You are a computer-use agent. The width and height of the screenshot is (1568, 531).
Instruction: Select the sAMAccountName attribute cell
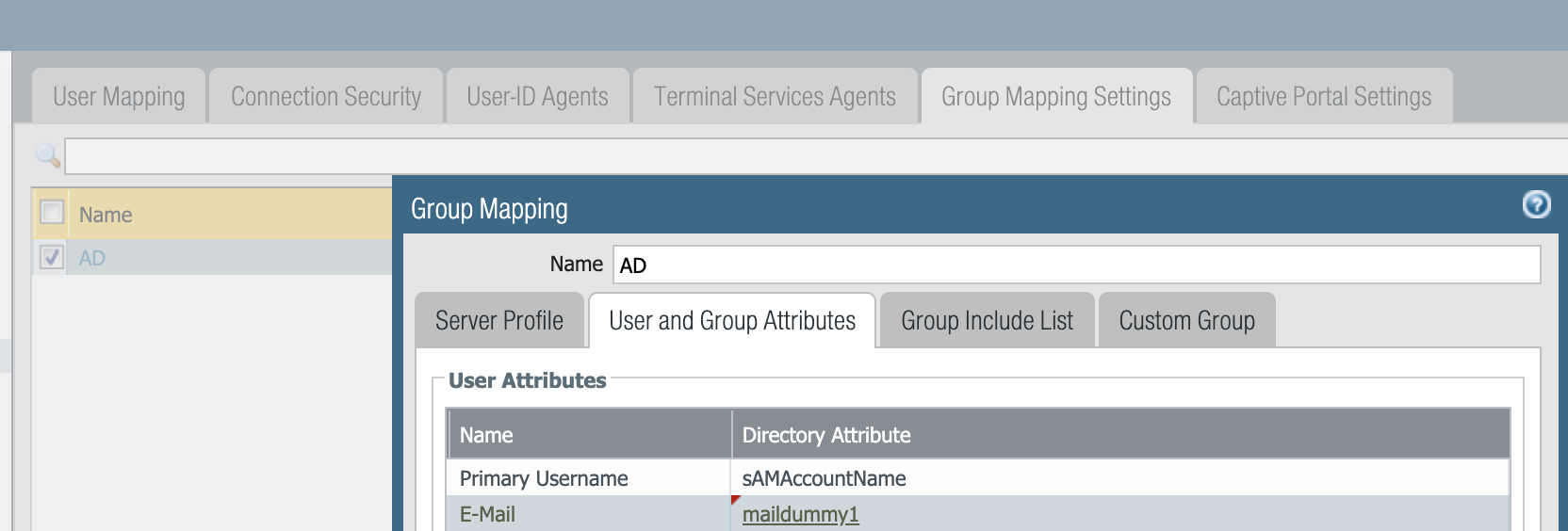point(824,478)
